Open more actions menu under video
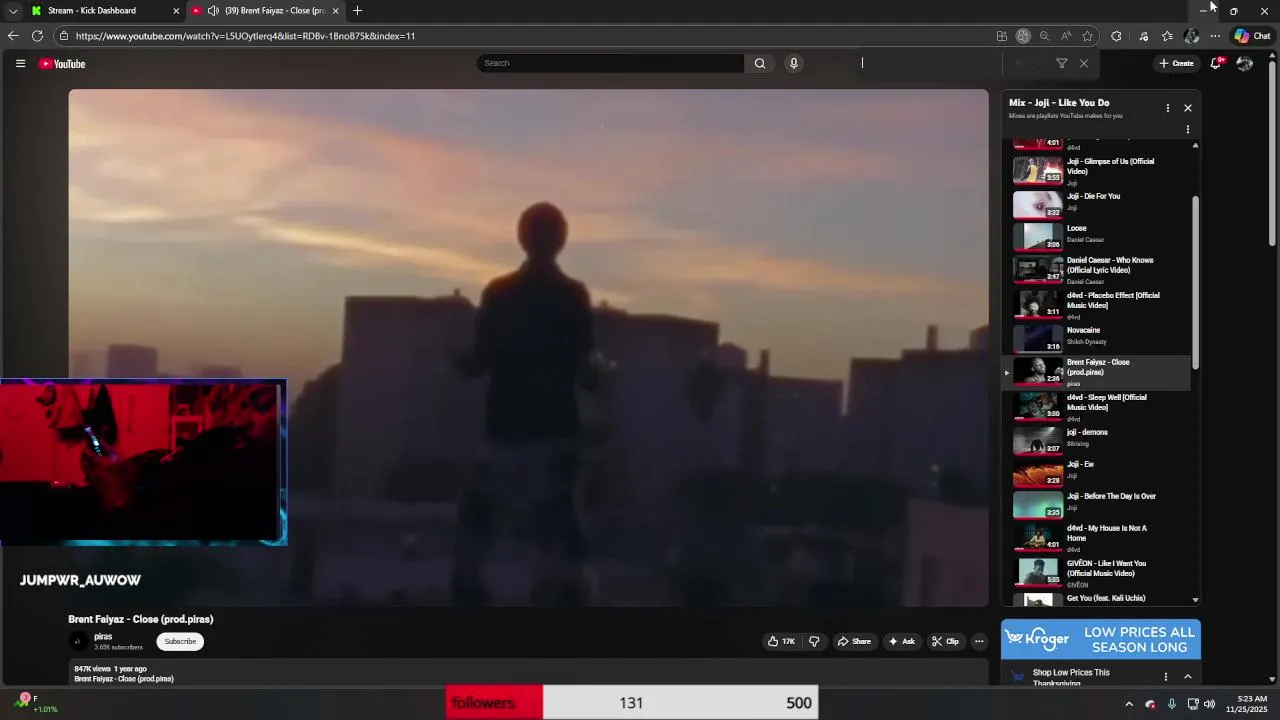This screenshot has height=720, width=1280. (x=979, y=641)
